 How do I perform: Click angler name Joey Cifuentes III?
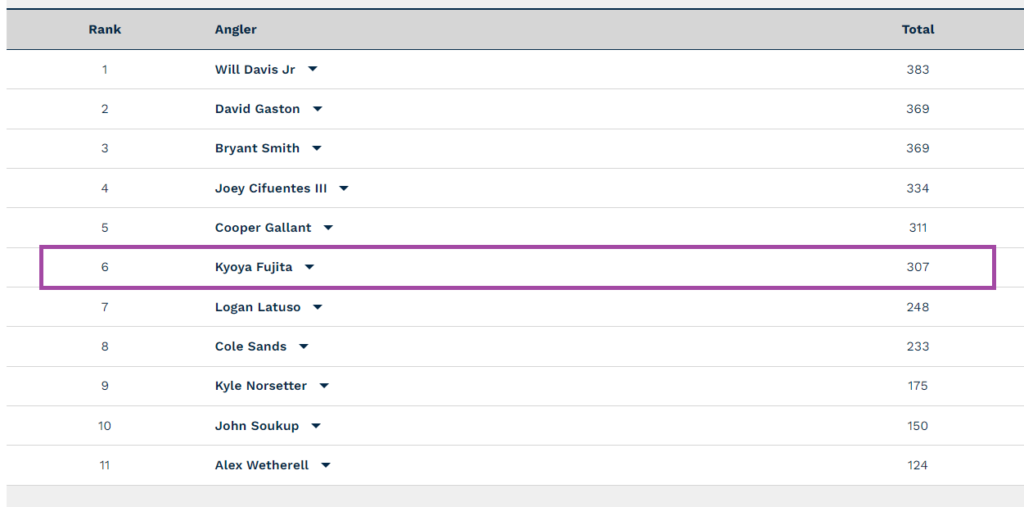coord(271,188)
